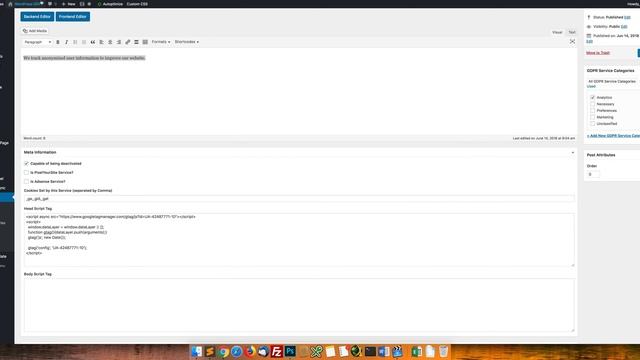Open Photoshop from the dock
640x360 pixels.
point(290,351)
